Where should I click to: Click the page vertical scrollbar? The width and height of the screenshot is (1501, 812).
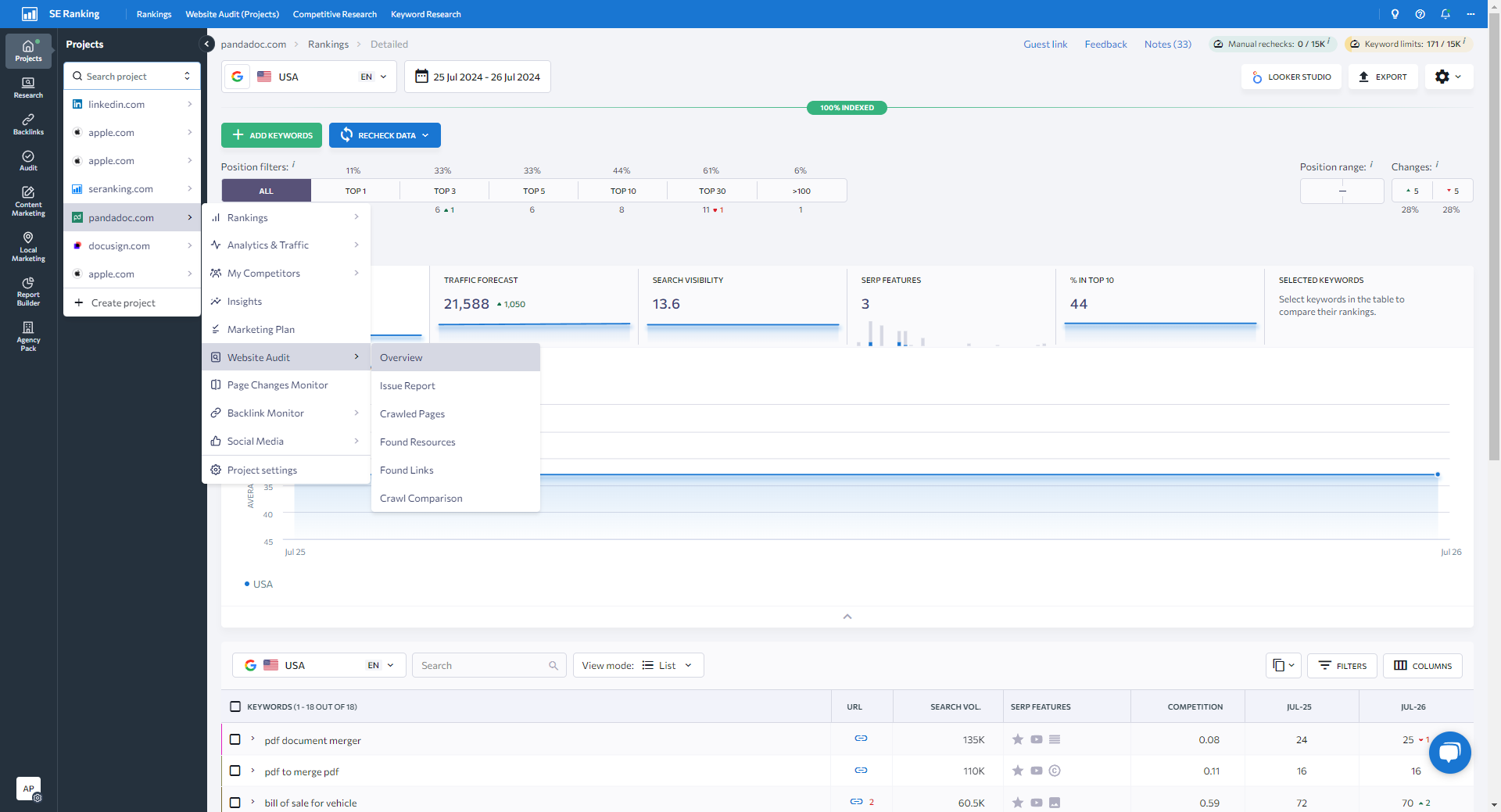1494,234
